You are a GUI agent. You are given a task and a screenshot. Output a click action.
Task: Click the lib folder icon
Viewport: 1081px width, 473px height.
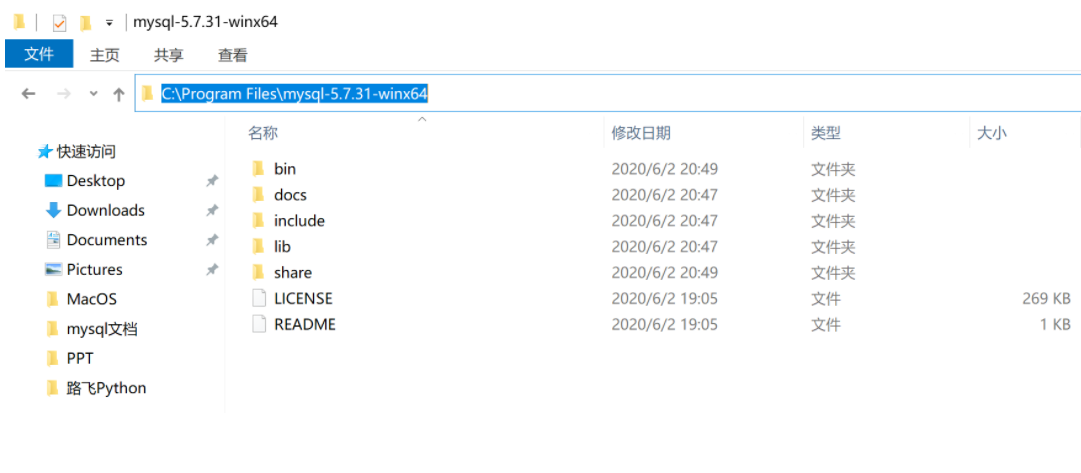pyautogui.click(x=259, y=246)
